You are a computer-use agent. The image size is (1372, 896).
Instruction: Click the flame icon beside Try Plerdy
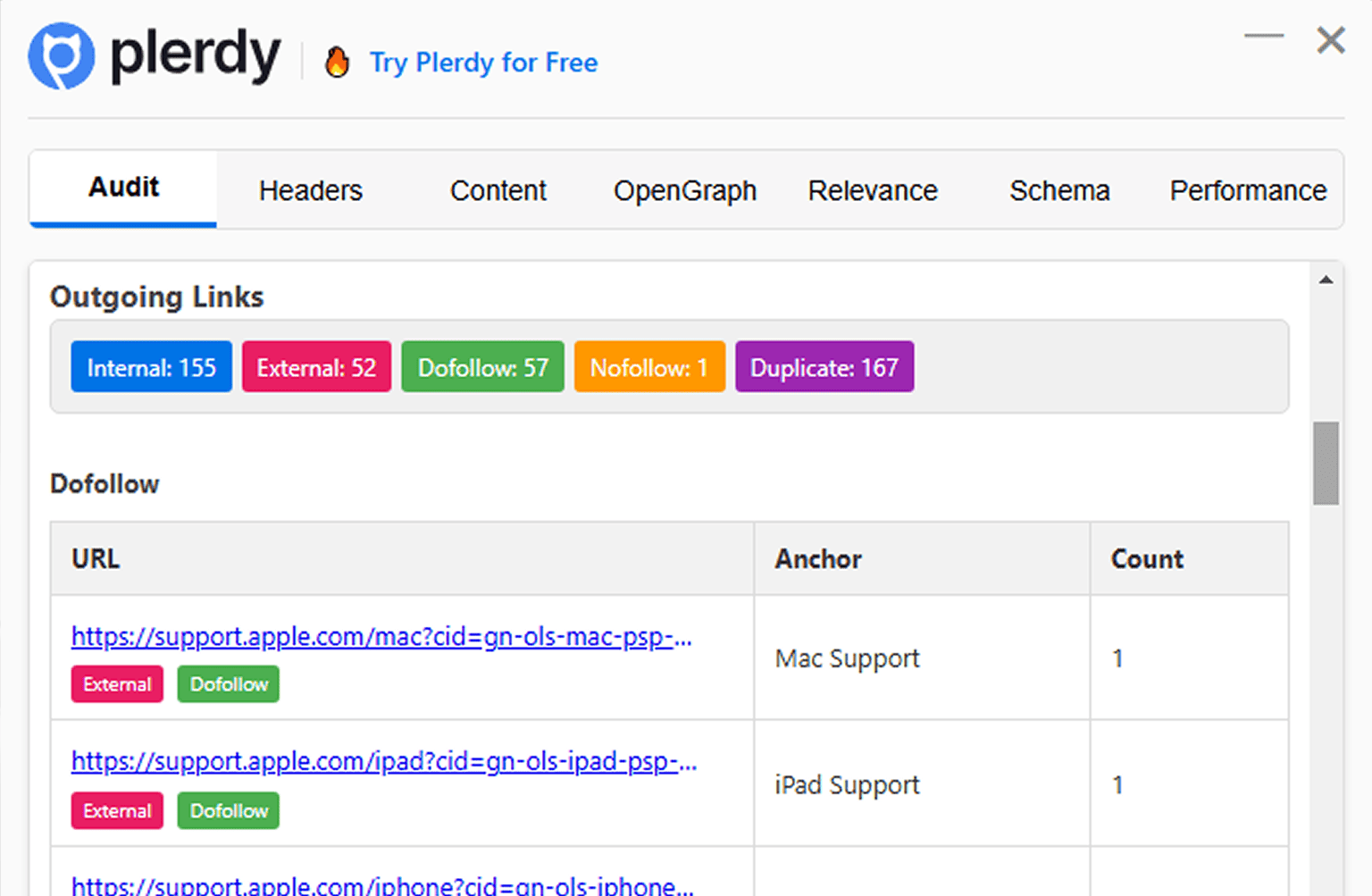click(338, 63)
